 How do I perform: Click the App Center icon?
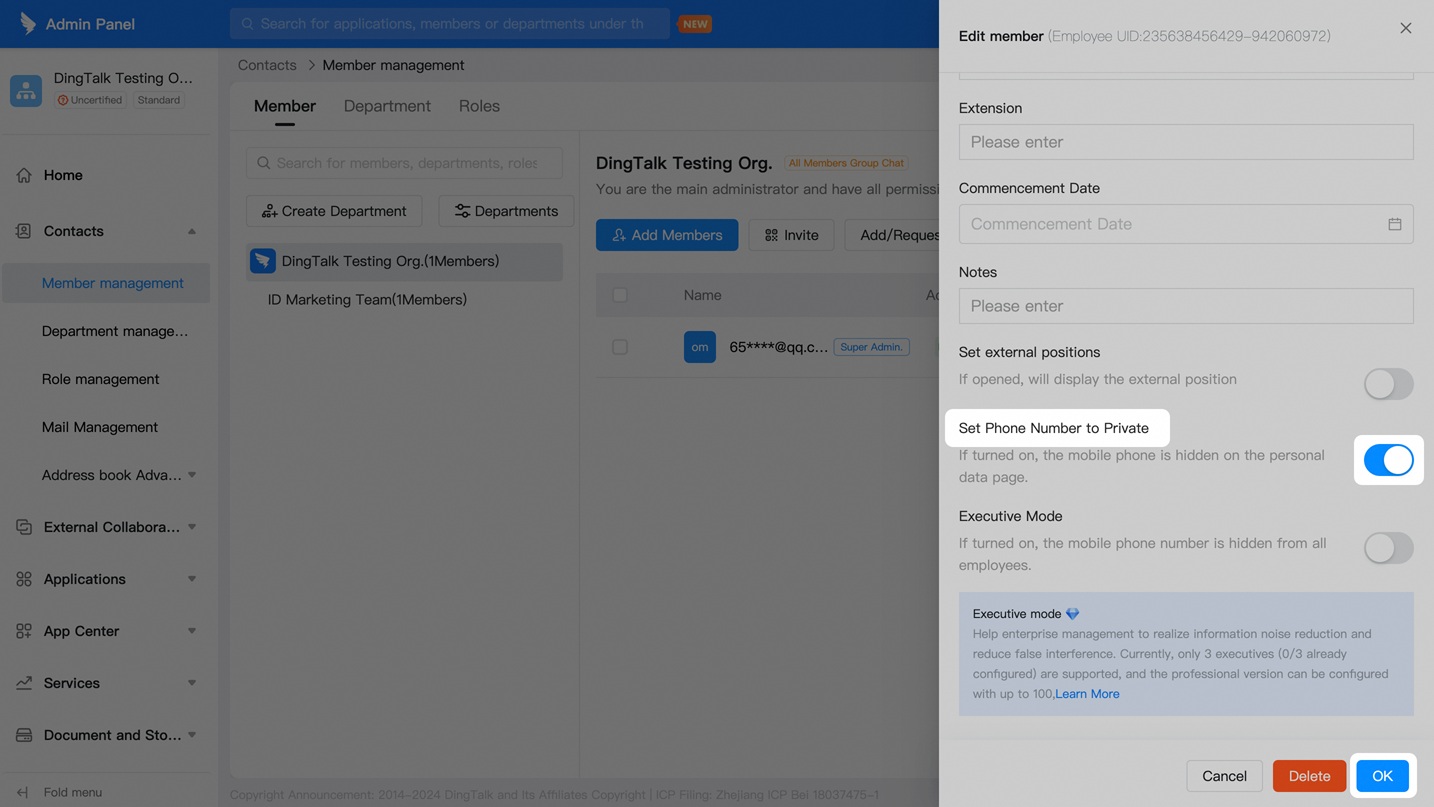24,631
